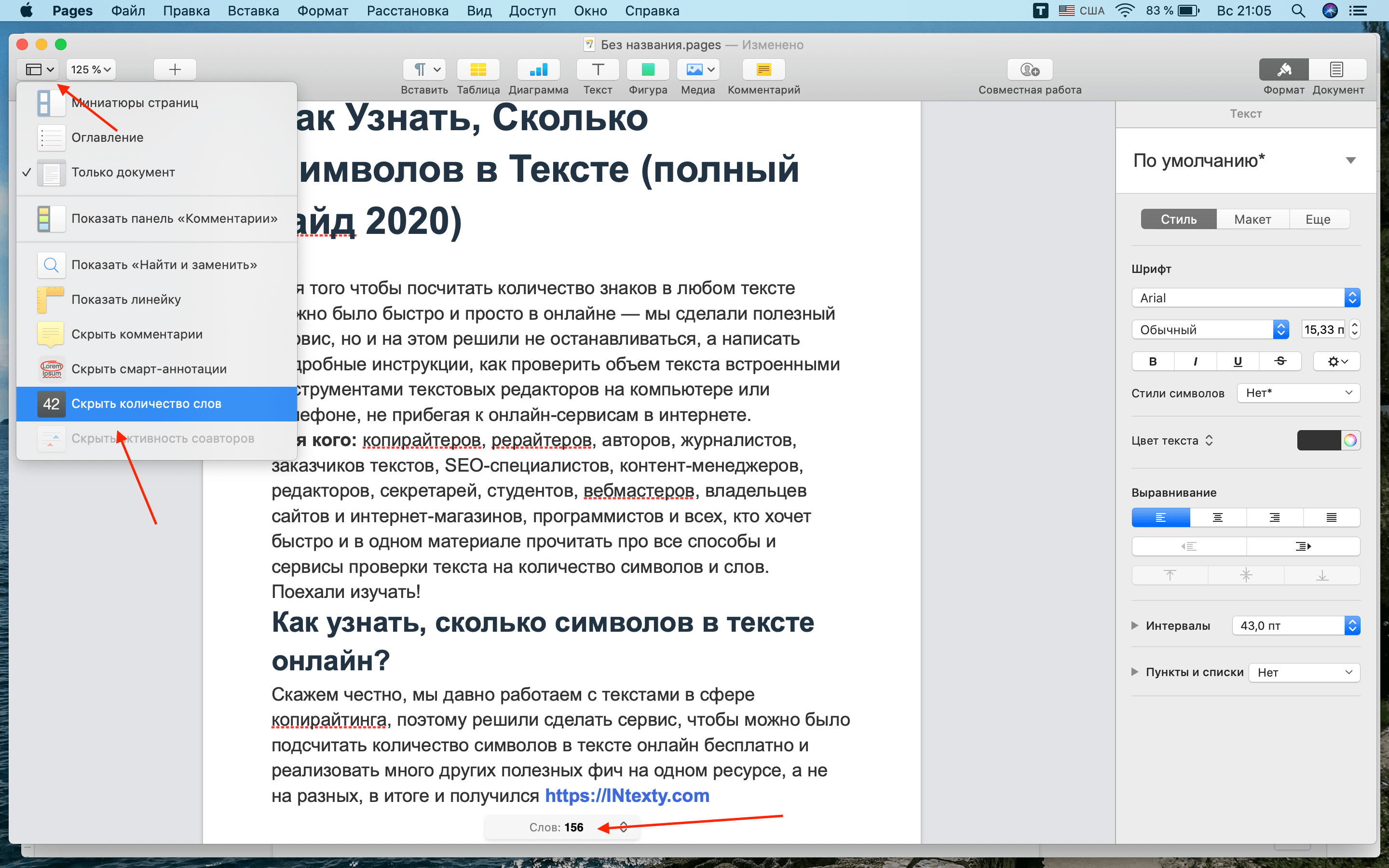Choose Скрыть смарт-аннотации menu item
Viewport: 1389px width, 868px height.
tap(157, 369)
